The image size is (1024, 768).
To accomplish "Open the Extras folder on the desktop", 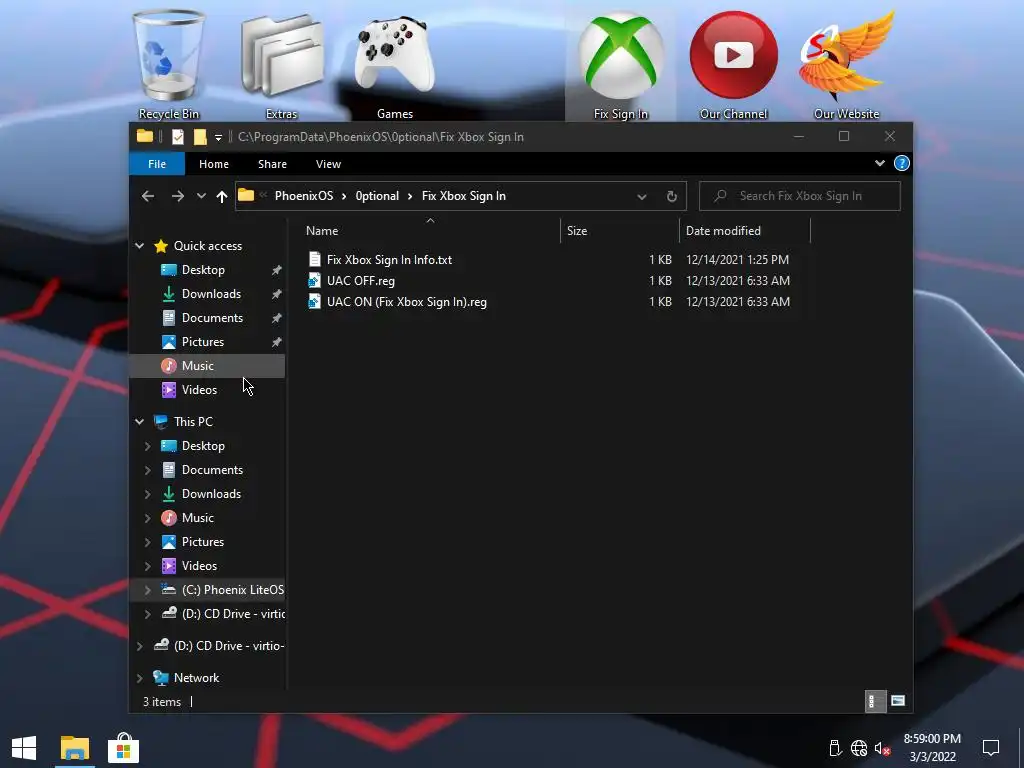I will [281, 64].
